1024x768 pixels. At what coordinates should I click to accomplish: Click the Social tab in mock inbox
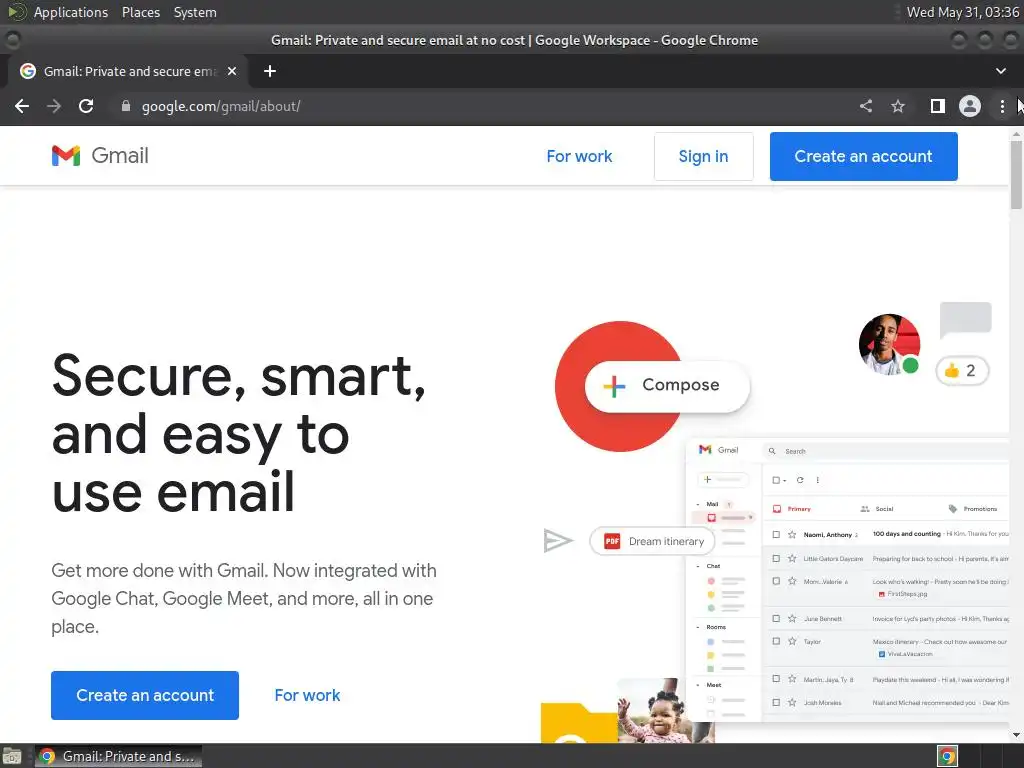877,509
